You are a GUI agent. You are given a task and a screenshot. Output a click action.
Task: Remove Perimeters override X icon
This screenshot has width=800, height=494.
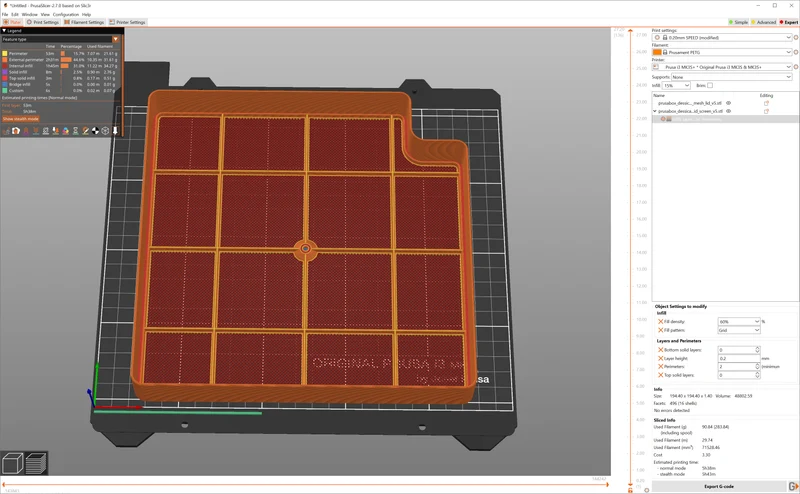click(661, 366)
